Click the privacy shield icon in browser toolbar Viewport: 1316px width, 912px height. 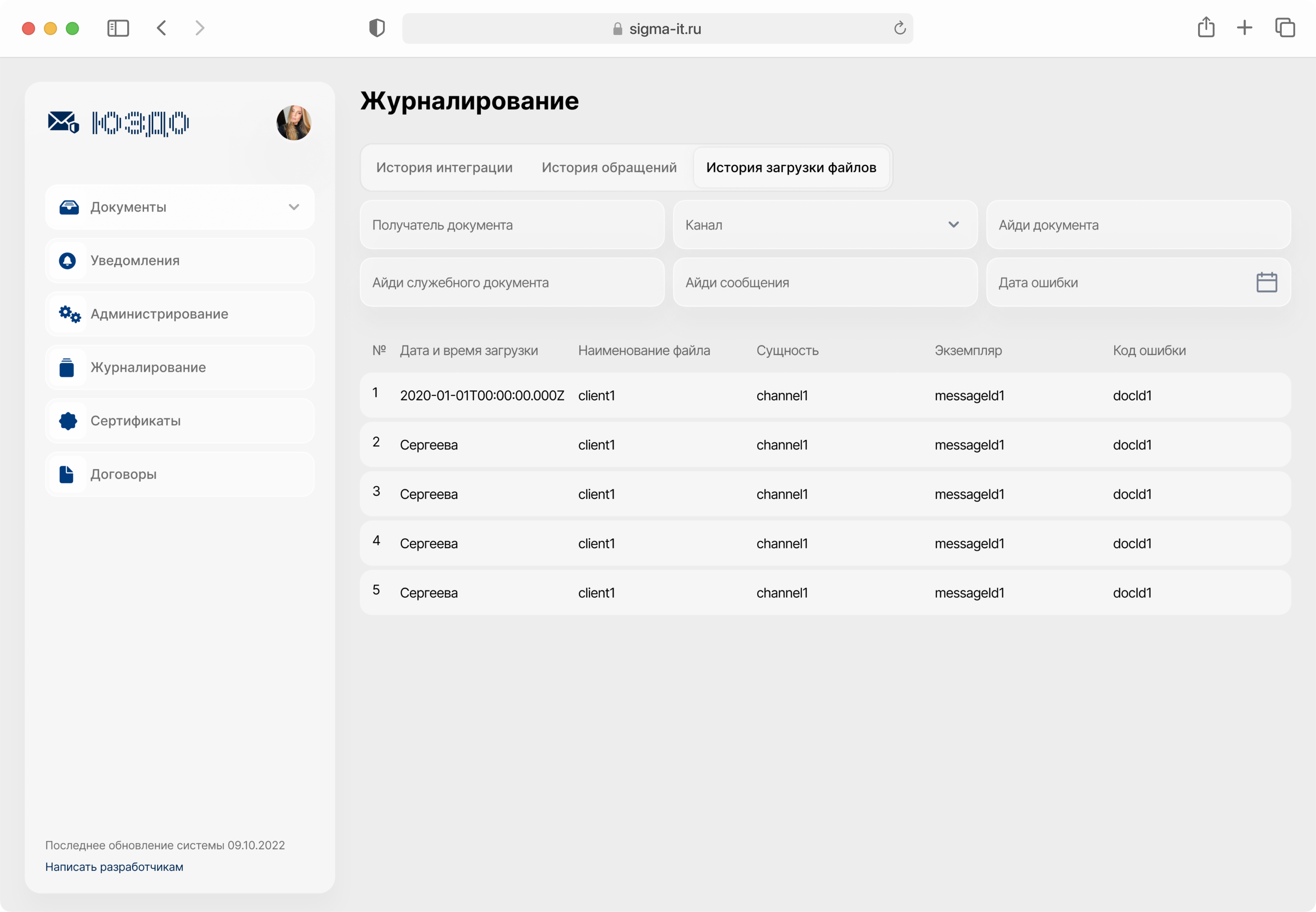(377, 28)
